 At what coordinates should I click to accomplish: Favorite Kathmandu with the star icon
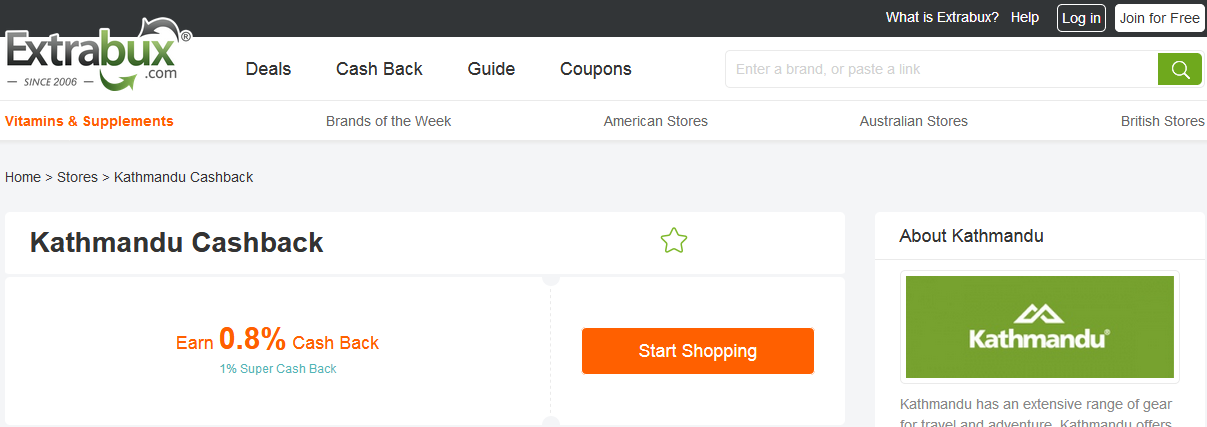click(674, 241)
